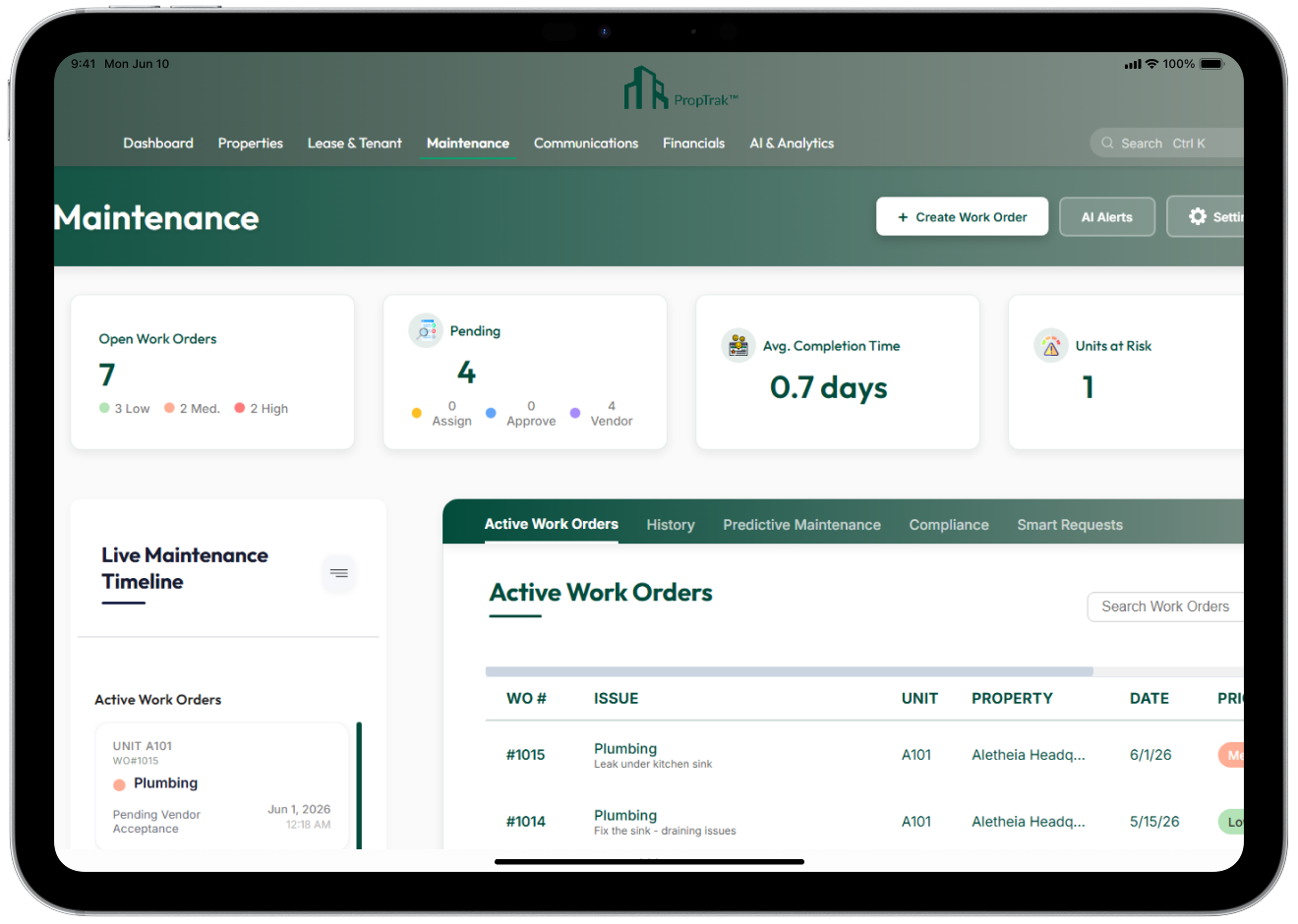Click the battery indicator in status bar
The image size is (1298, 924).
pyautogui.click(x=1212, y=64)
